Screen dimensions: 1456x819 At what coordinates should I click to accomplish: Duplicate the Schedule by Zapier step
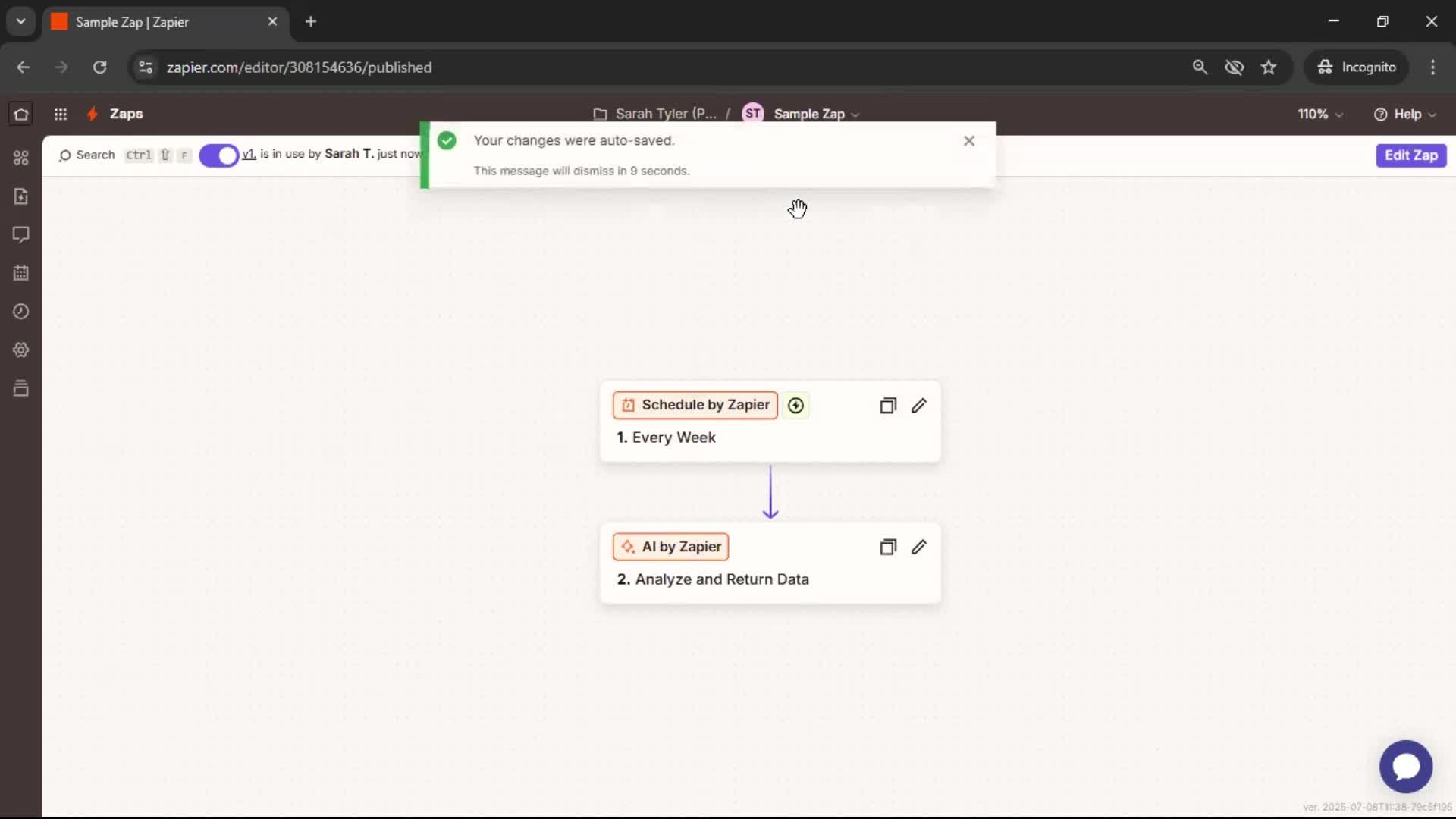point(888,406)
